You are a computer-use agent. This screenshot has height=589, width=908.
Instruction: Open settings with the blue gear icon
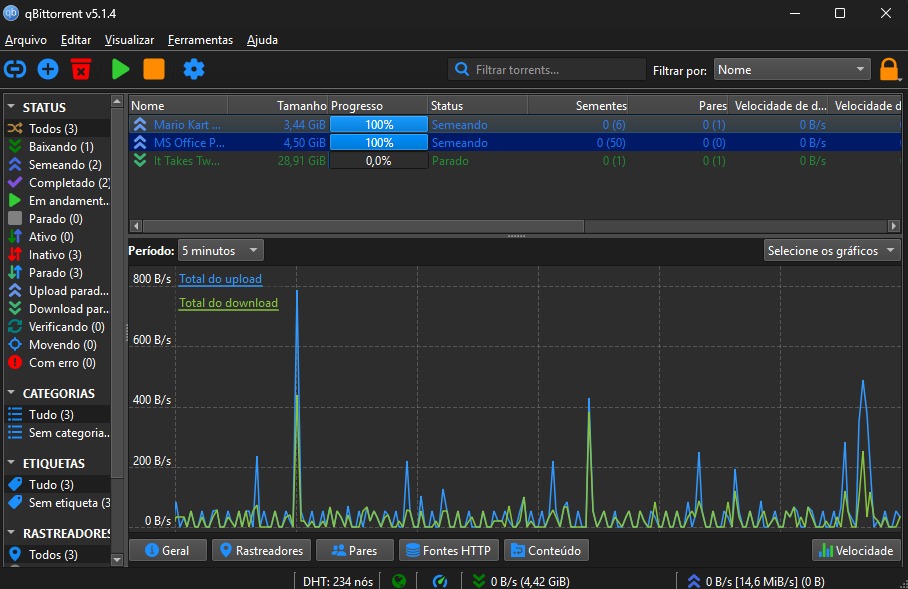[x=193, y=69]
